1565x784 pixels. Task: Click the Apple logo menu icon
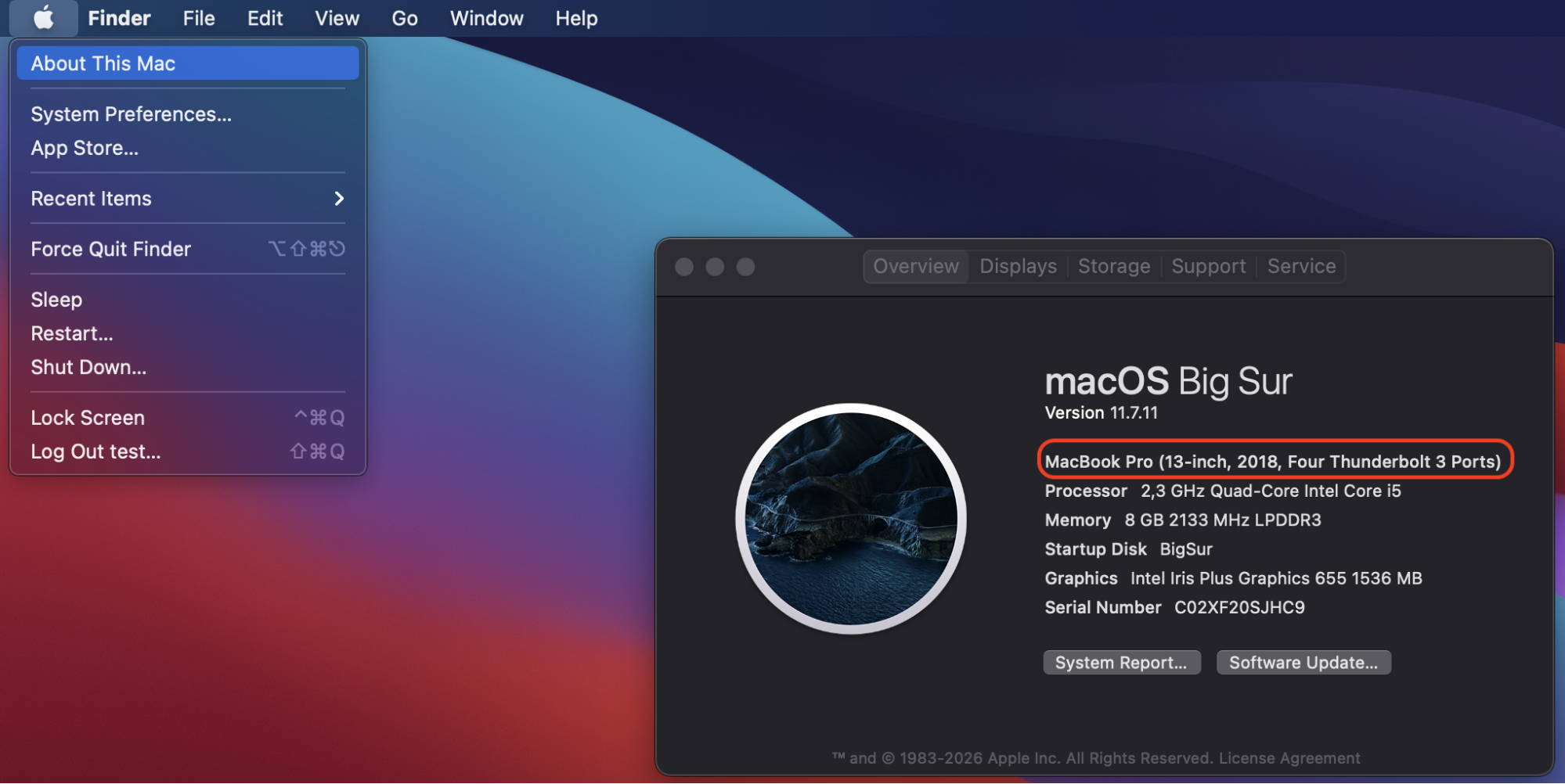[43, 17]
